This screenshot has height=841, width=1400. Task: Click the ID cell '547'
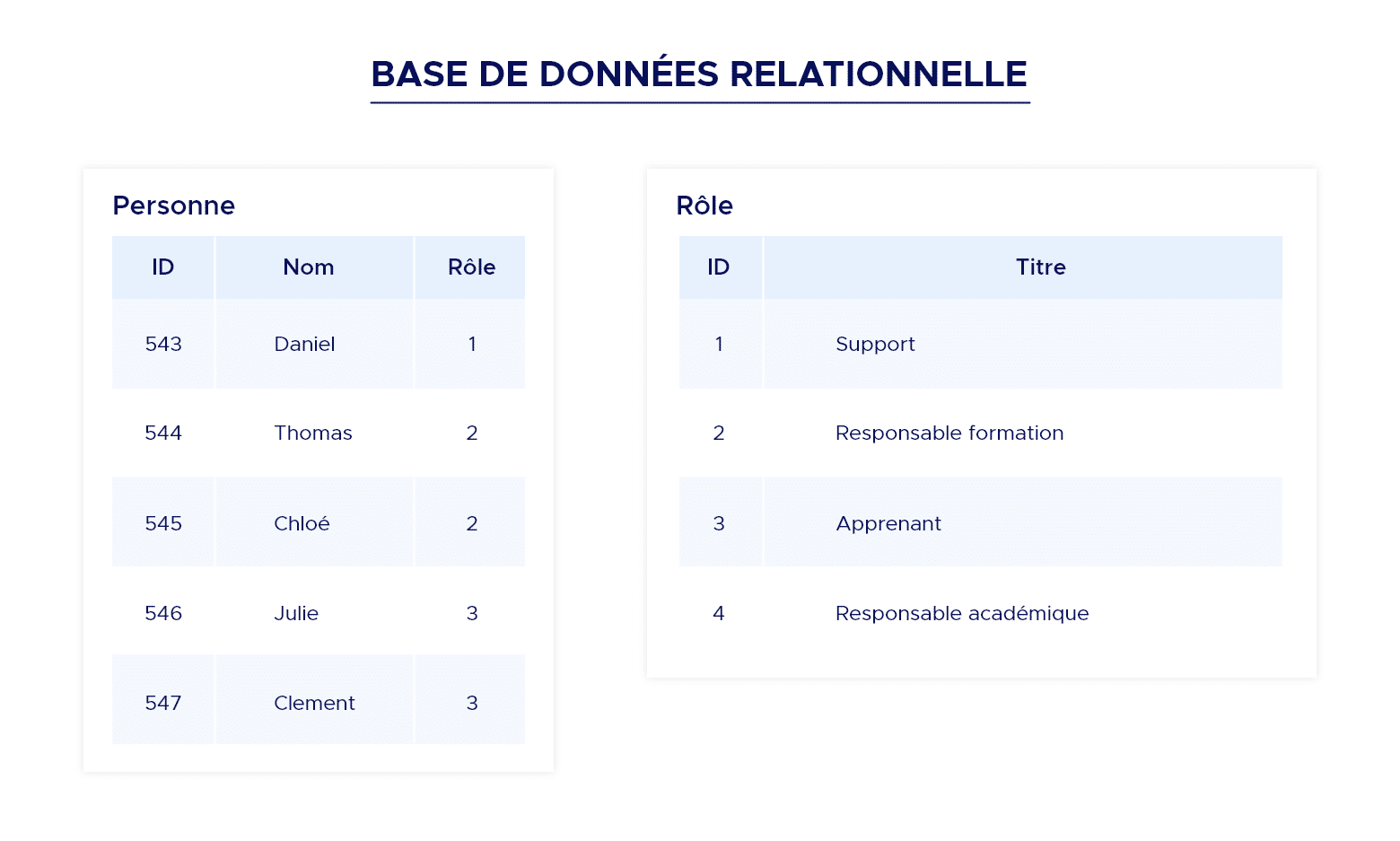[163, 704]
